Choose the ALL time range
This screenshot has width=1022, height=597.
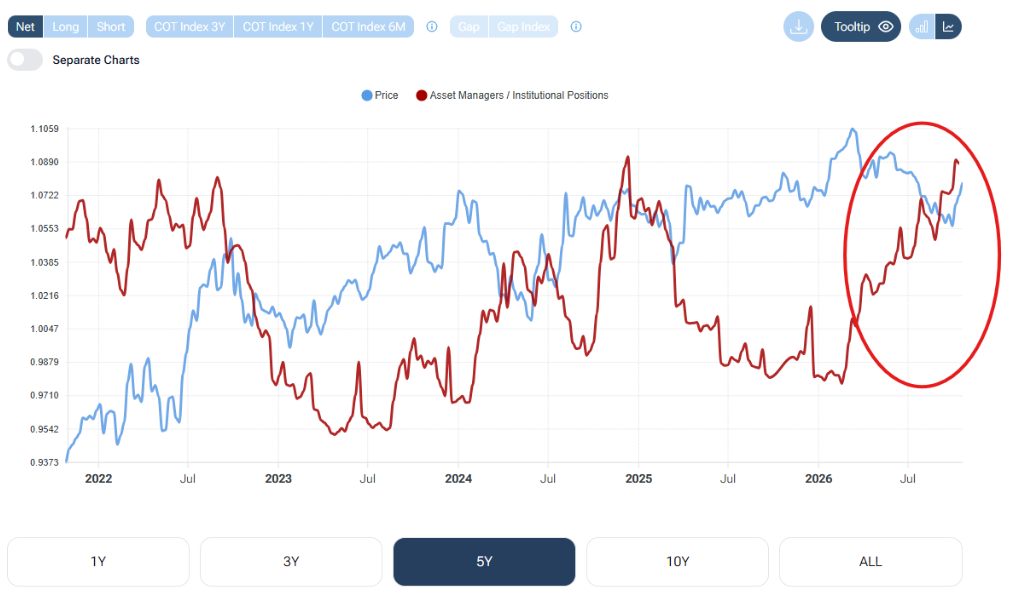click(x=870, y=562)
